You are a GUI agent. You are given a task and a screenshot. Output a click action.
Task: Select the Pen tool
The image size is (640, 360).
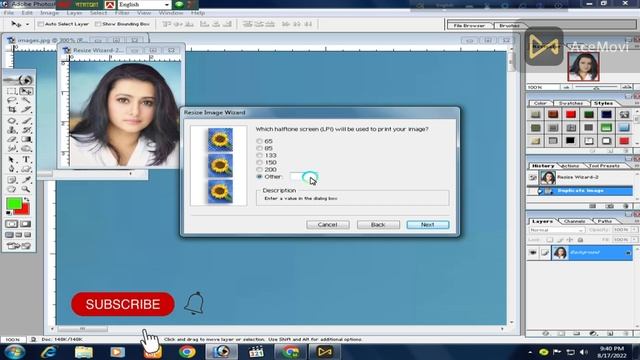point(11,169)
